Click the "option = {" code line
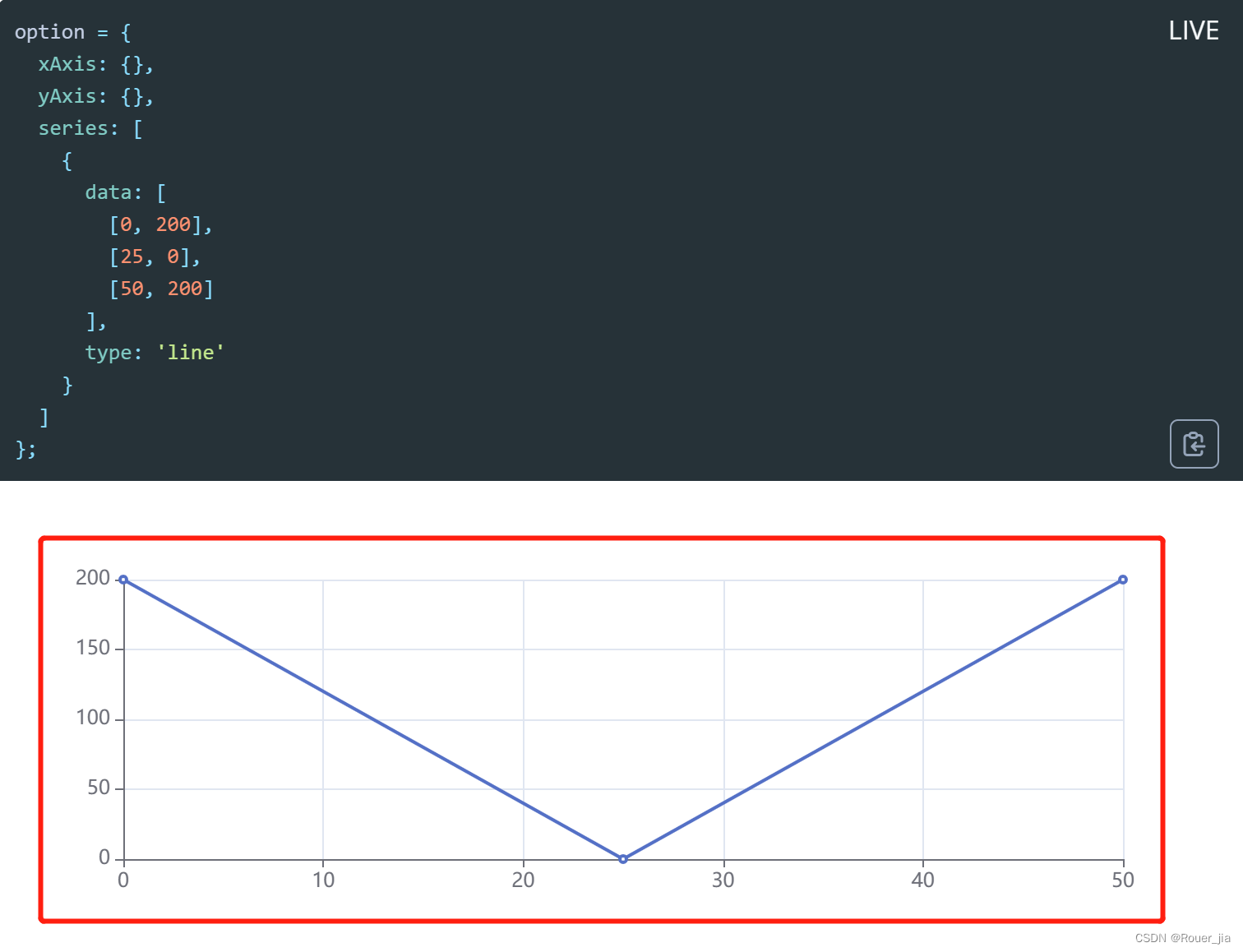Screen dimensions: 1243x952 (x=72, y=32)
